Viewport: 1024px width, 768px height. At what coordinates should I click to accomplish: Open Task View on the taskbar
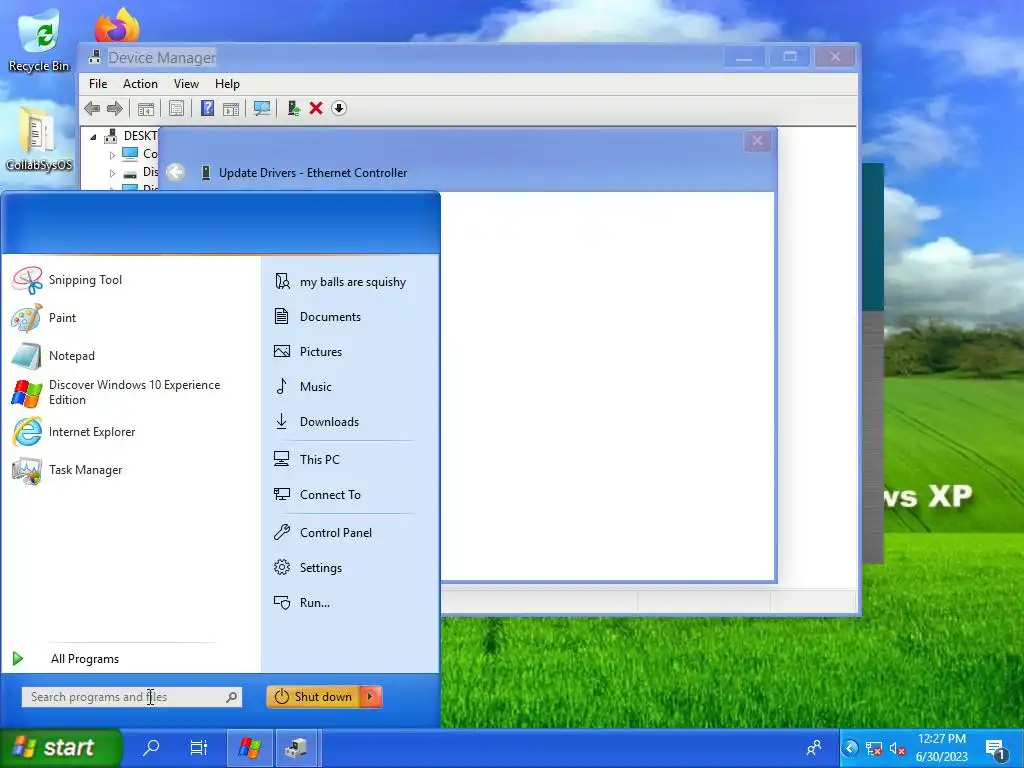point(199,747)
